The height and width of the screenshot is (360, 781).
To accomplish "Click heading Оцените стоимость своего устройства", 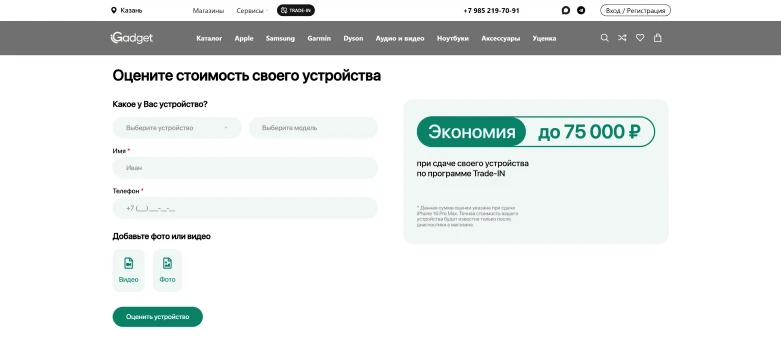I will (x=247, y=76).
